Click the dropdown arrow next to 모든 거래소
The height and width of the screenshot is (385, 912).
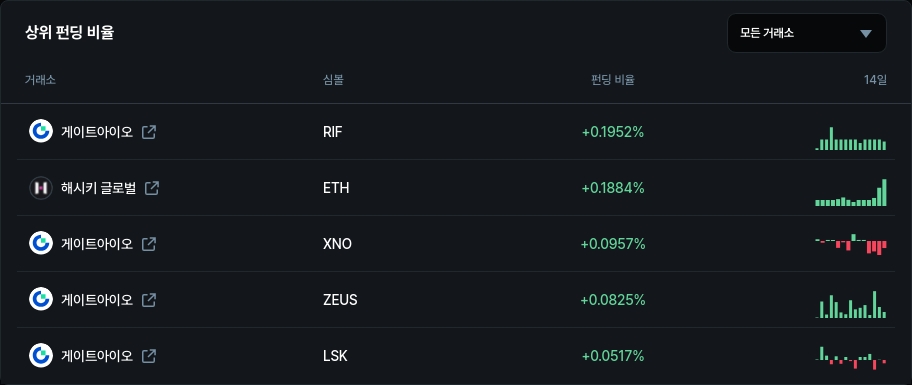(x=866, y=34)
